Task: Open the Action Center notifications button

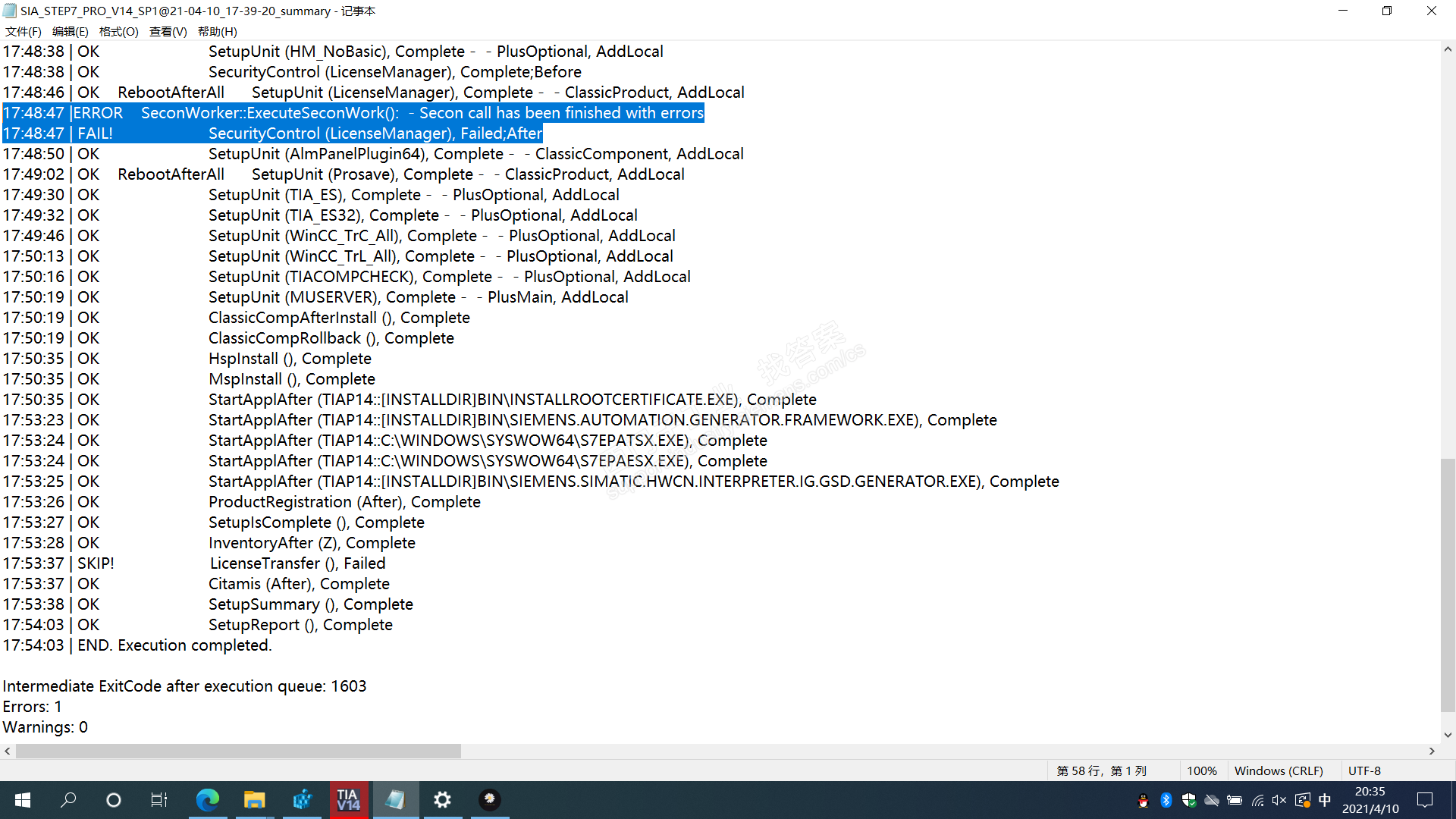Action: coord(1425,800)
